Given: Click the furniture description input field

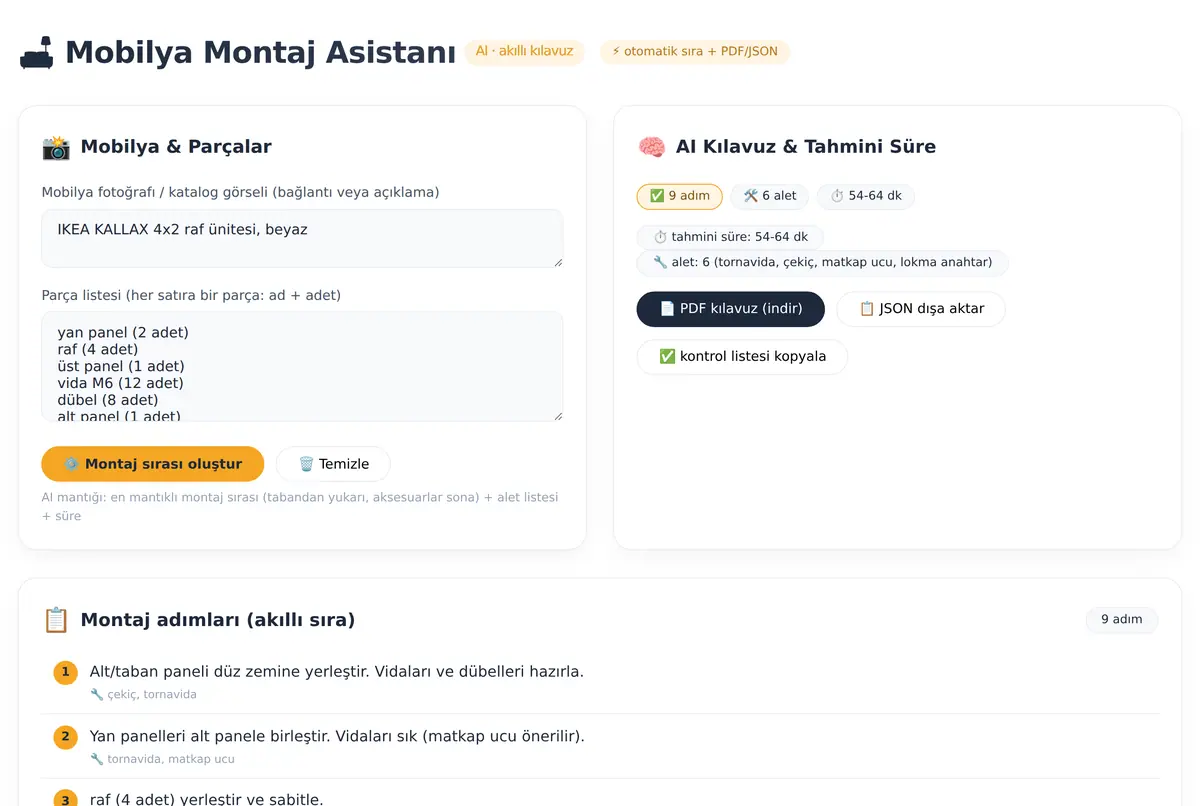Looking at the screenshot, I should (302, 238).
